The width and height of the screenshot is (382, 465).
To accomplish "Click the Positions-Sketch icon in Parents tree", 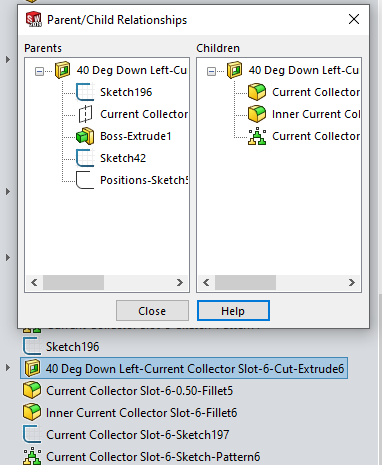I will coord(85,180).
